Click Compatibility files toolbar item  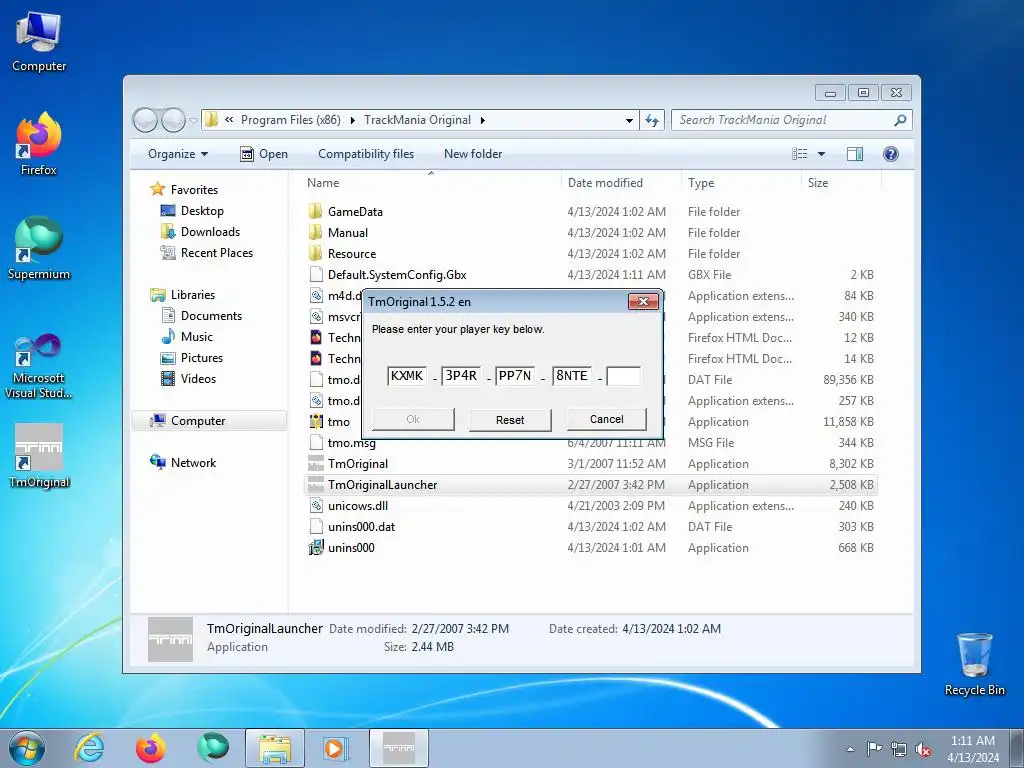[x=366, y=154]
